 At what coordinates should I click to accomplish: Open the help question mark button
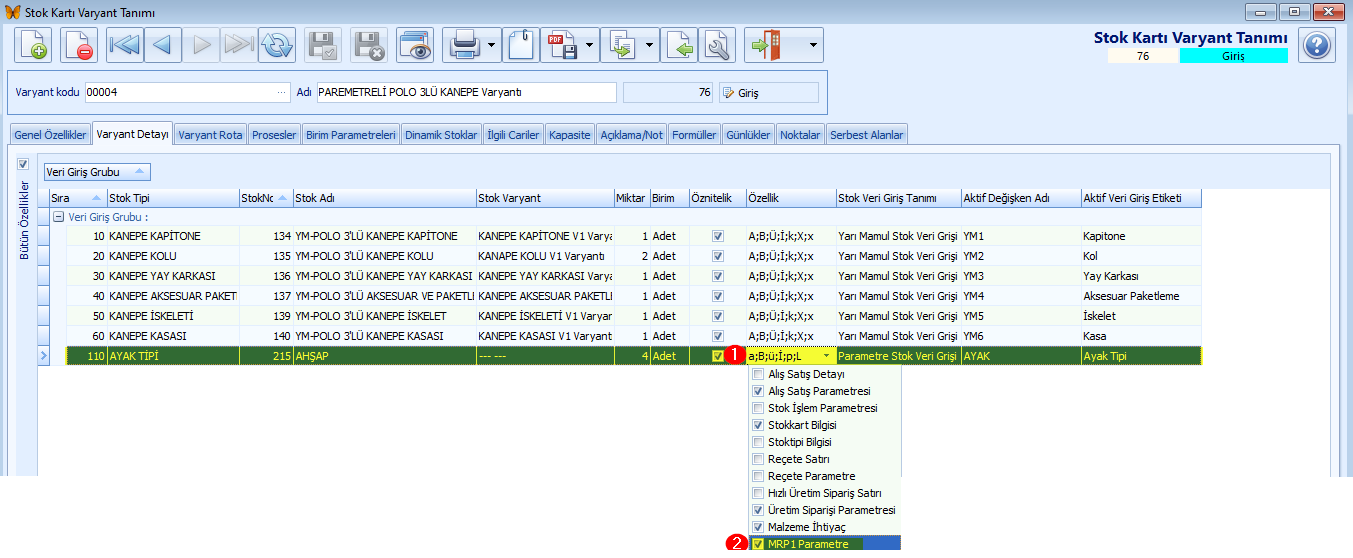tap(1317, 45)
